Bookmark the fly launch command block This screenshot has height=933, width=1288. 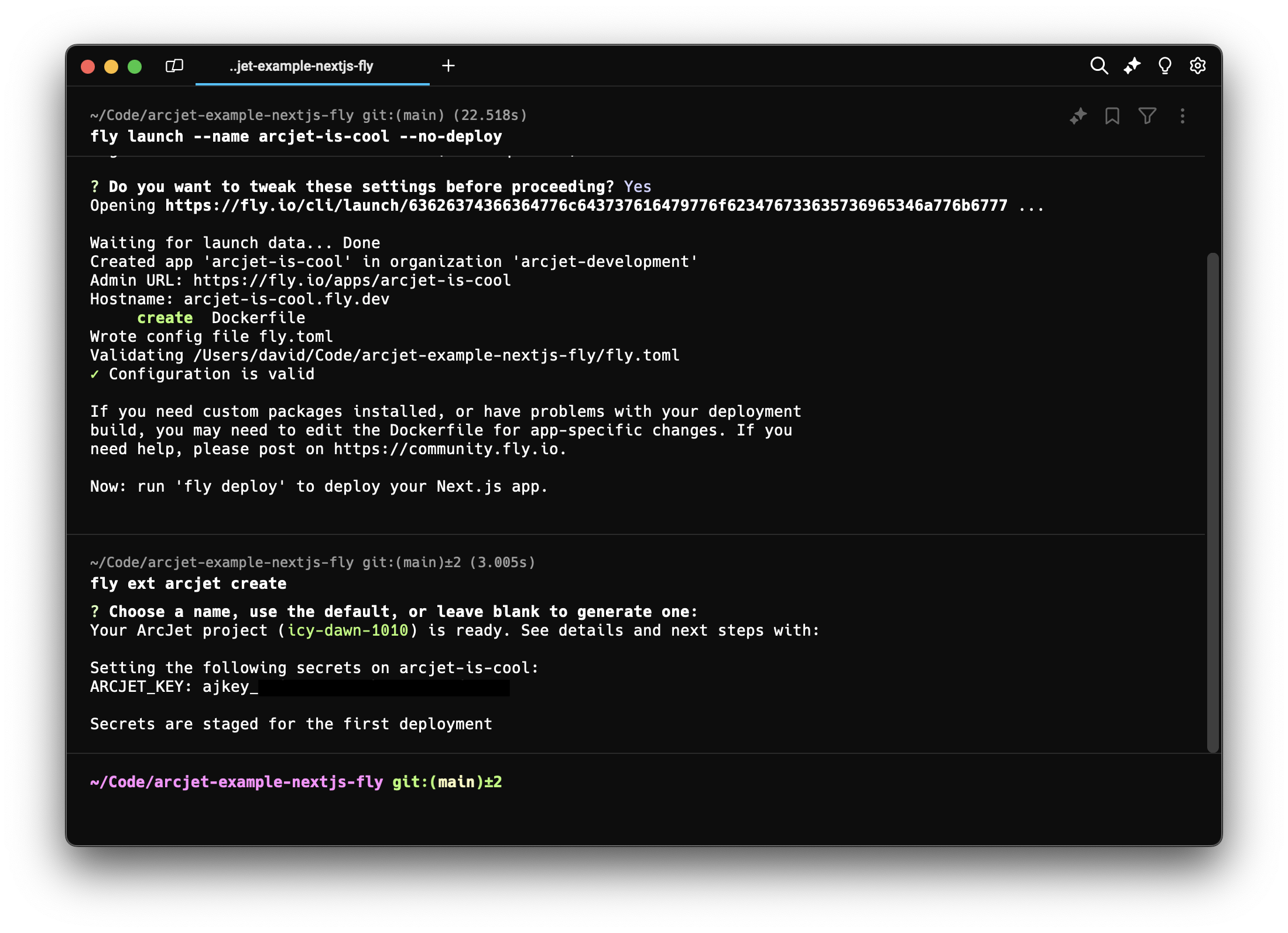click(x=1112, y=116)
